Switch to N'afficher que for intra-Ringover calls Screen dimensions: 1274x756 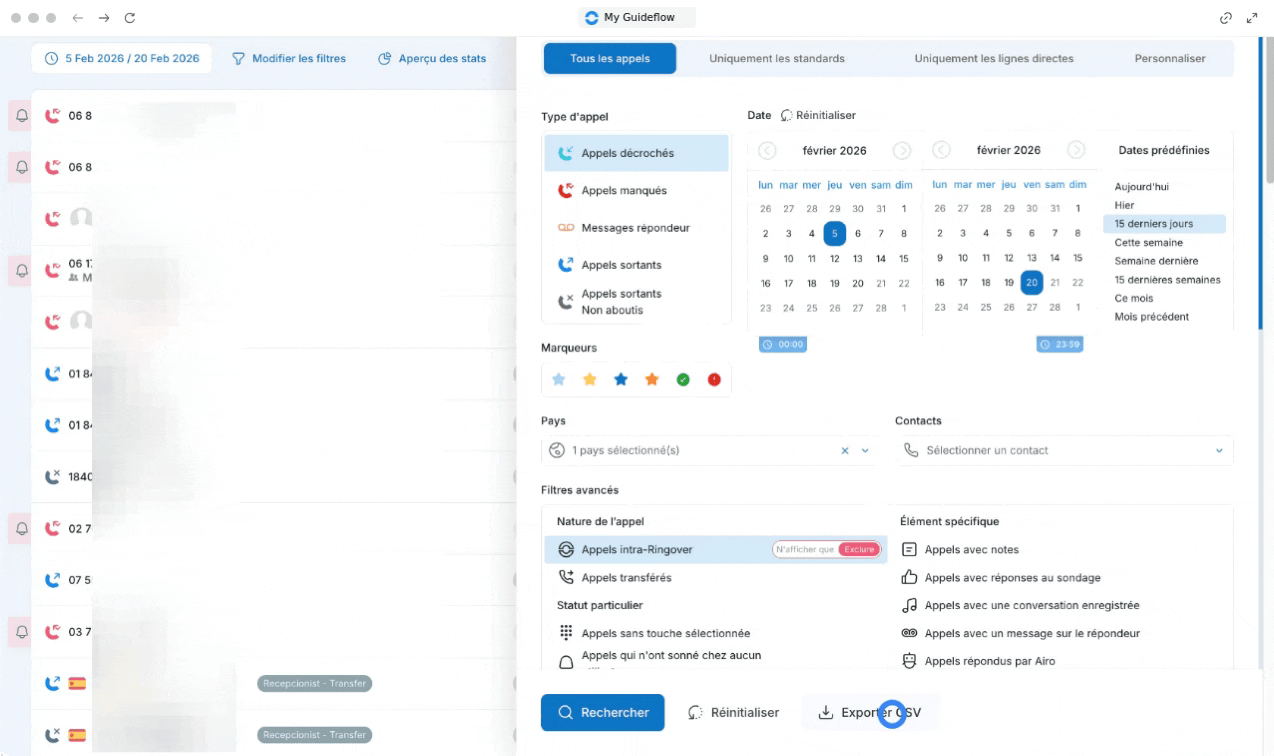[x=804, y=549]
